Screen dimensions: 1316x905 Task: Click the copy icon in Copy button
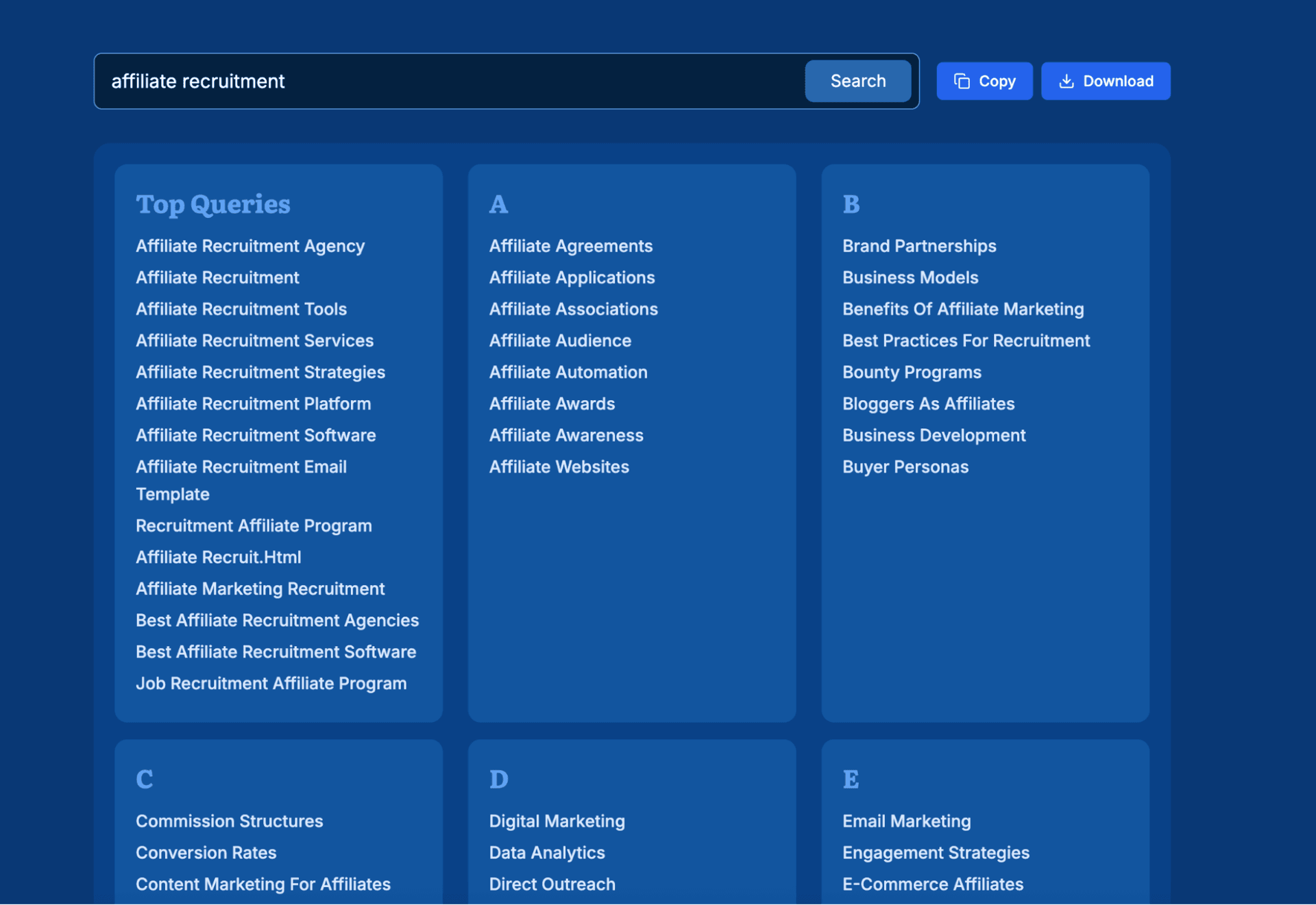click(x=962, y=82)
